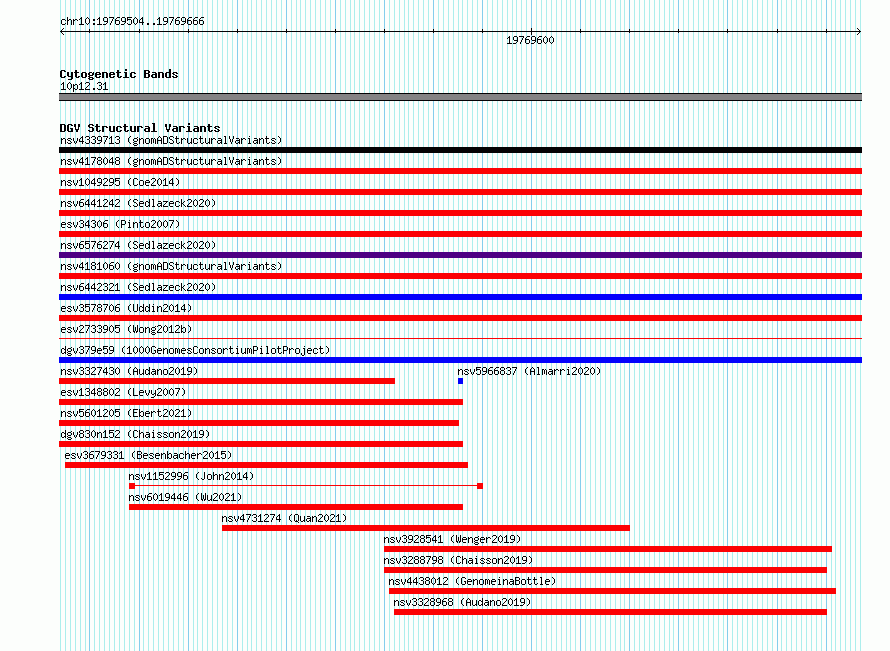Viewport: 890px width, 651px height.
Task: Click nsv3288798 (Chaisson2019) label
Action: [458, 560]
